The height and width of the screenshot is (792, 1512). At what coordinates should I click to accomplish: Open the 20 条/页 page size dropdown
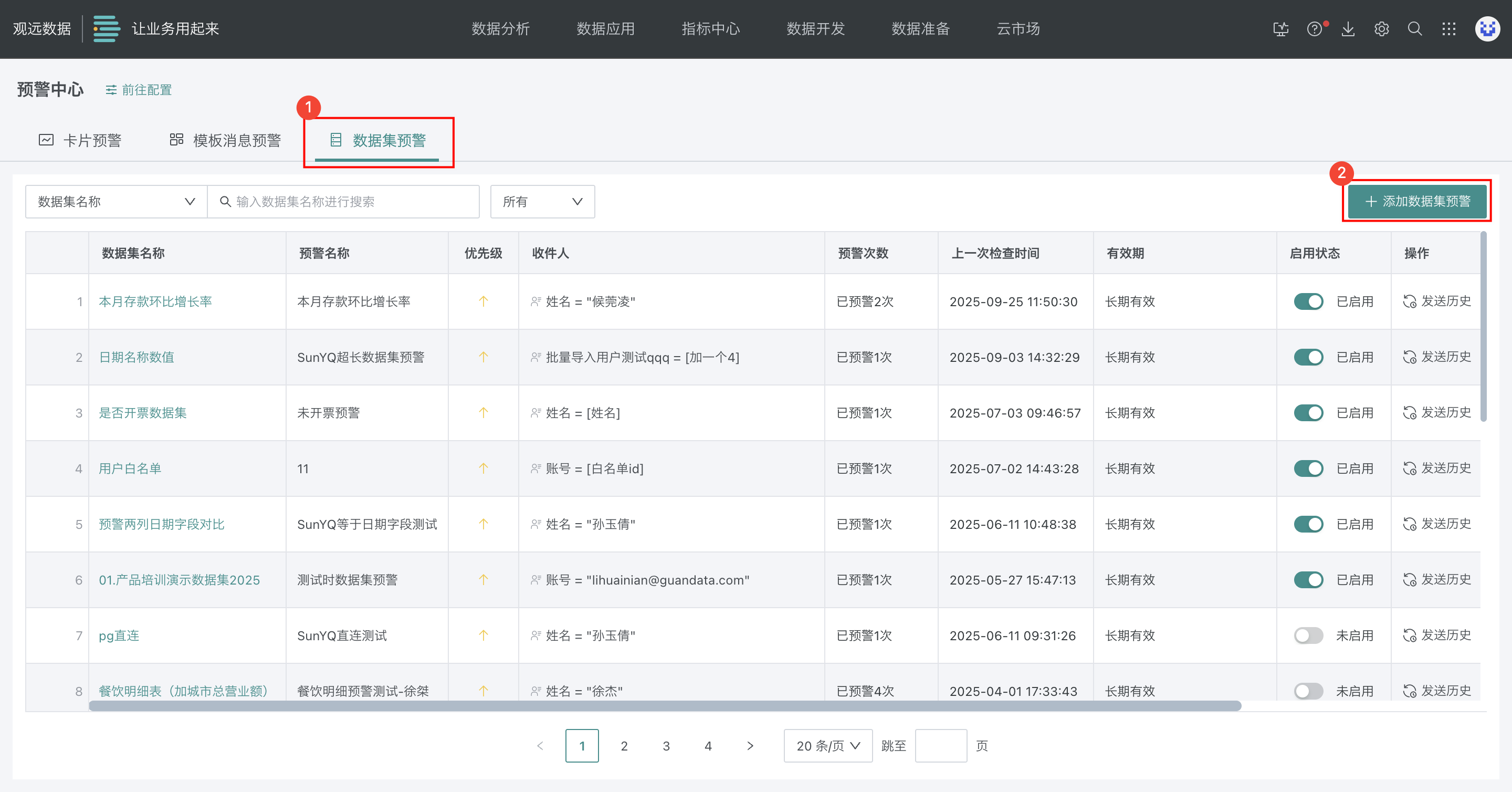(x=827, y=746)
